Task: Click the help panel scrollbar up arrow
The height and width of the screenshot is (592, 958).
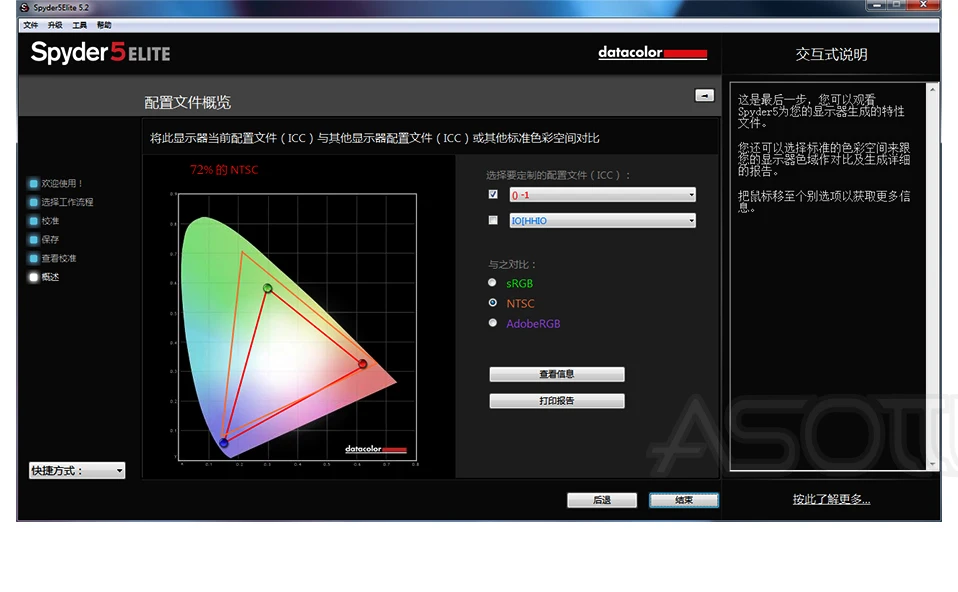Action: (x=932, y=89)
